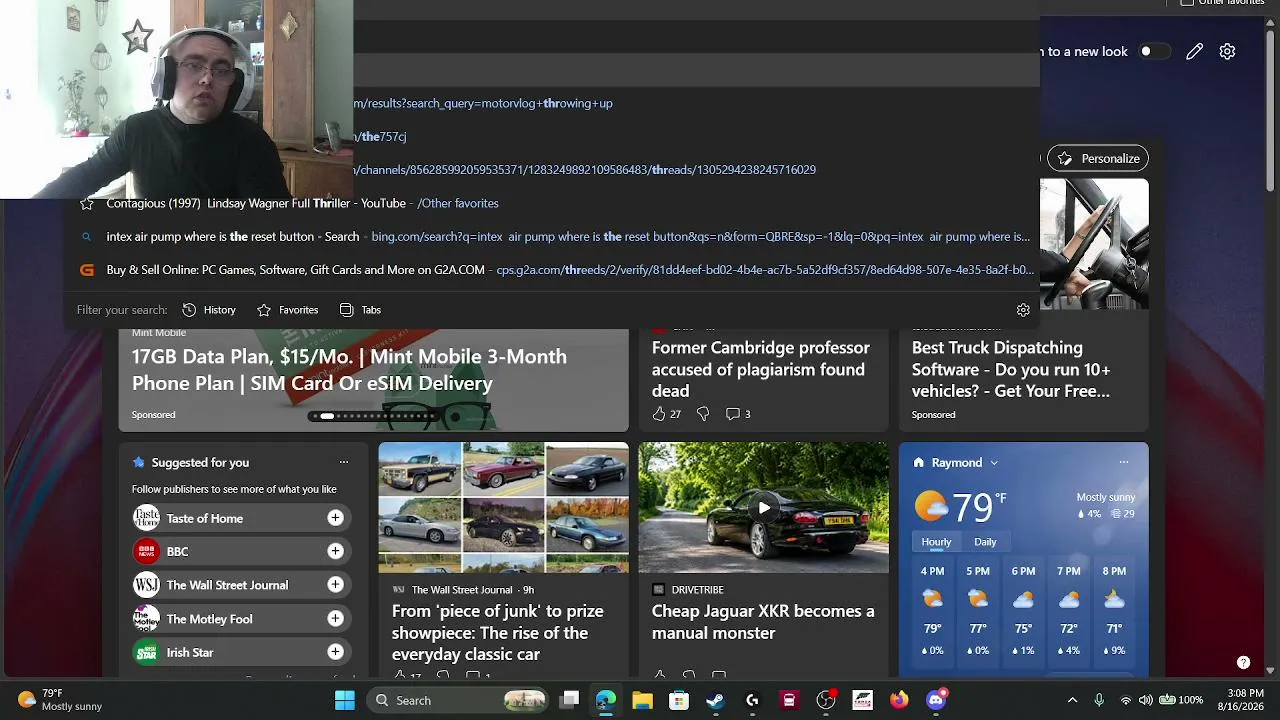Expand the Raymond location dropdown
The image size is (1280, 720).
tap(994, 463)
